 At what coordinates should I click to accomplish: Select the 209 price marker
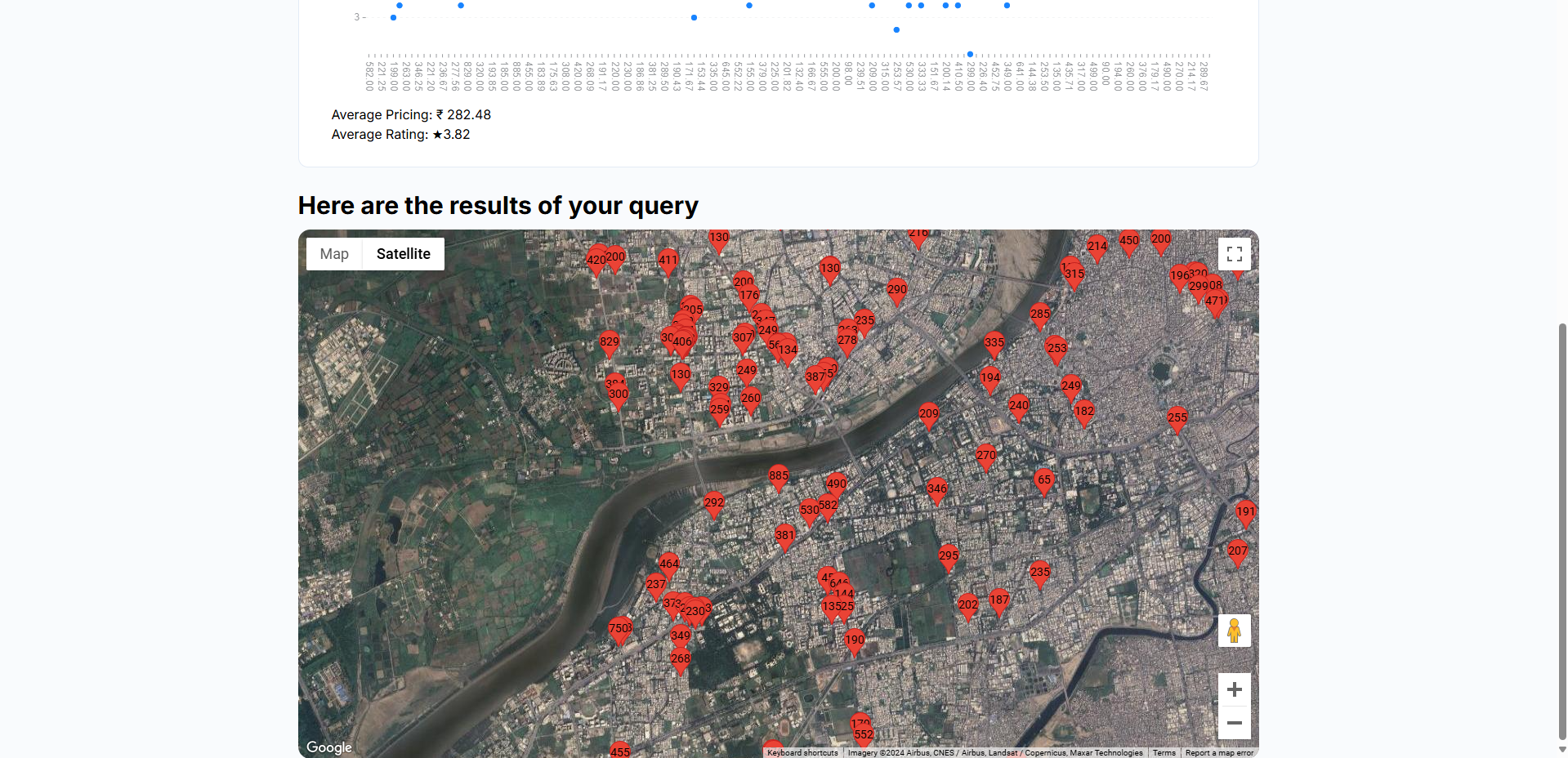[929, 418]
